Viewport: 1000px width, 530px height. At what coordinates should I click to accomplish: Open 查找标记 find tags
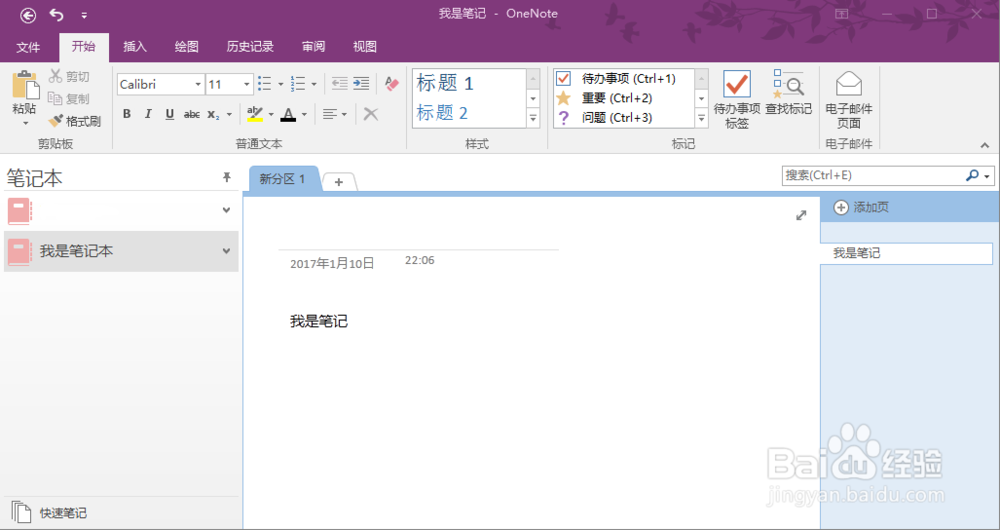click(789, 93)
